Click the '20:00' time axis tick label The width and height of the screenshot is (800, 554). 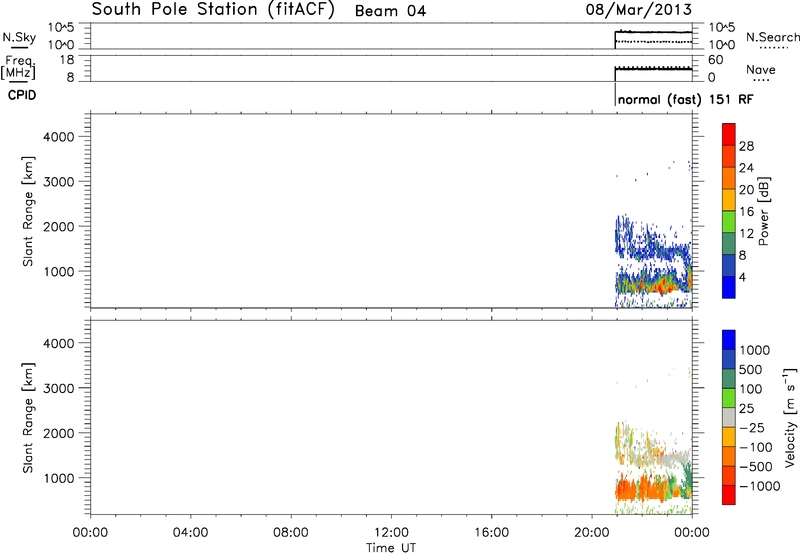(592, 533)
